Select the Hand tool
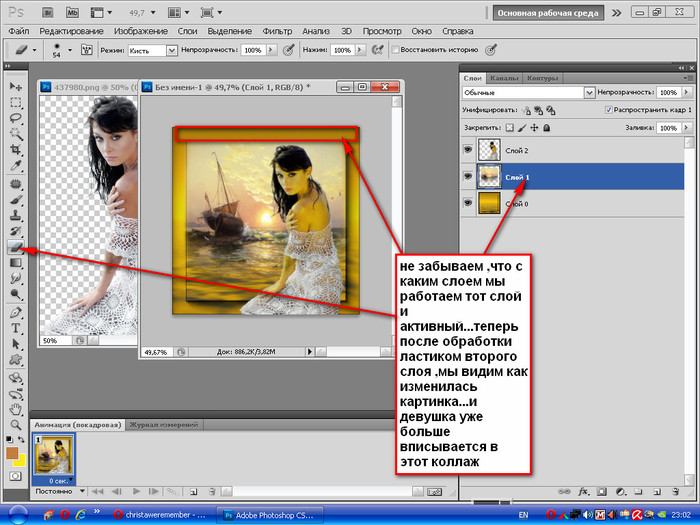Image resolution: width=700 pixels, height=525 pixels. pyautogui.click(x=16, y=409)
